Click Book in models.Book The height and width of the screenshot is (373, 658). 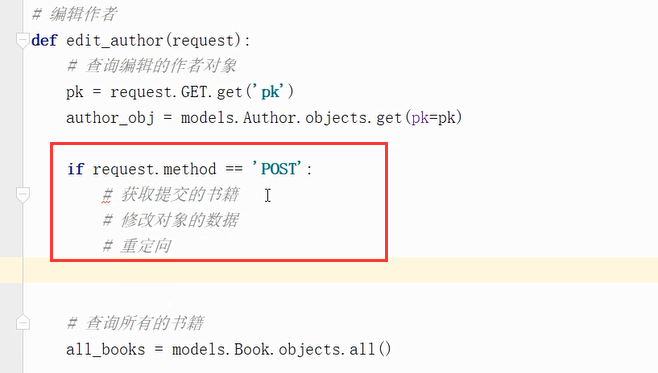coord(252,349)
